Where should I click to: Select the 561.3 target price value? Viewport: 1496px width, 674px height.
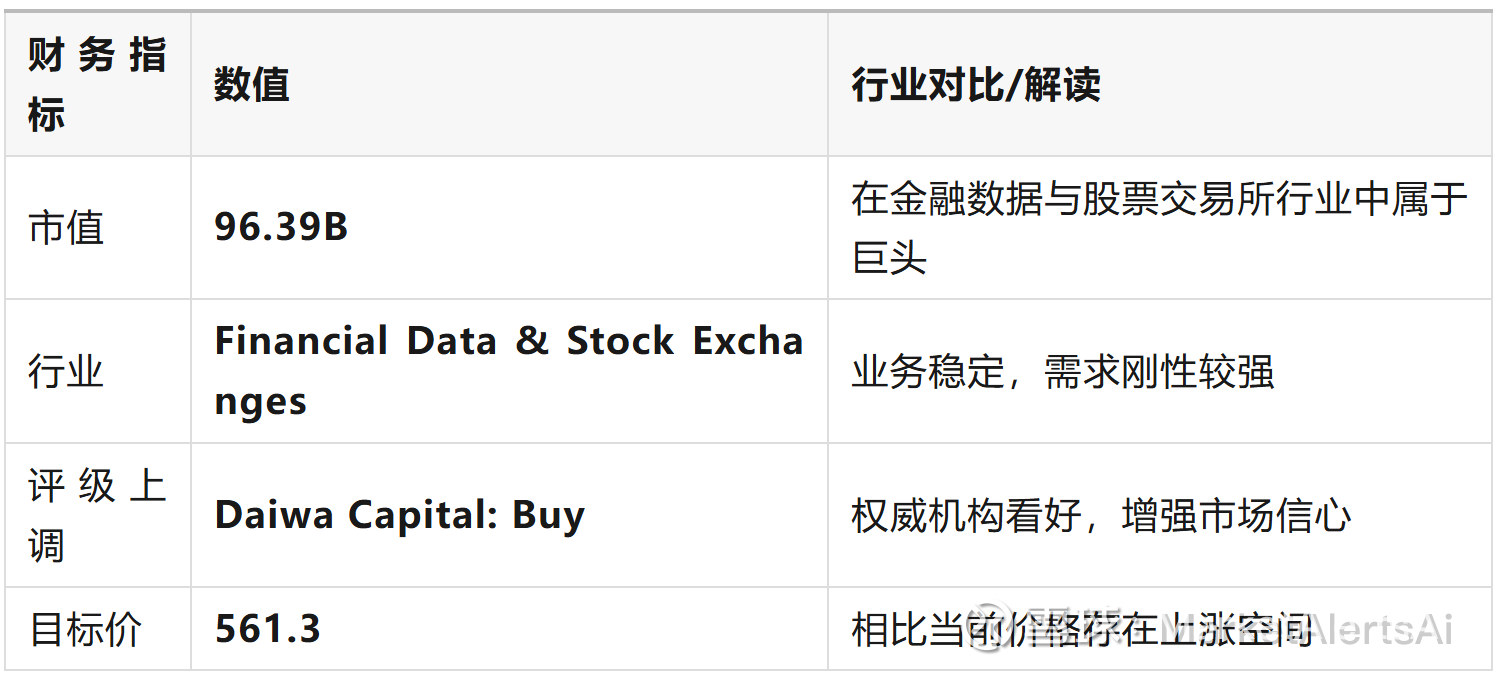click(x=268, y=630)
